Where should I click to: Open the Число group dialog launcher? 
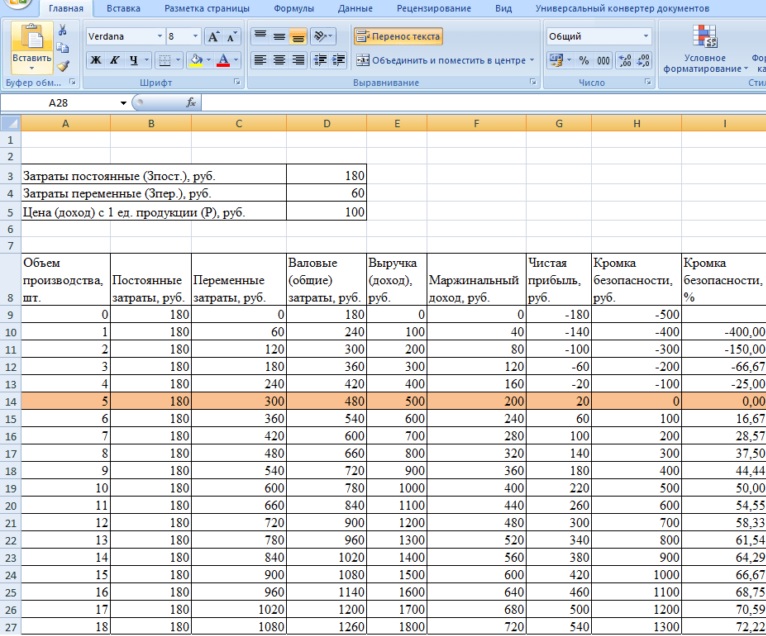click(x=647, y=82)
